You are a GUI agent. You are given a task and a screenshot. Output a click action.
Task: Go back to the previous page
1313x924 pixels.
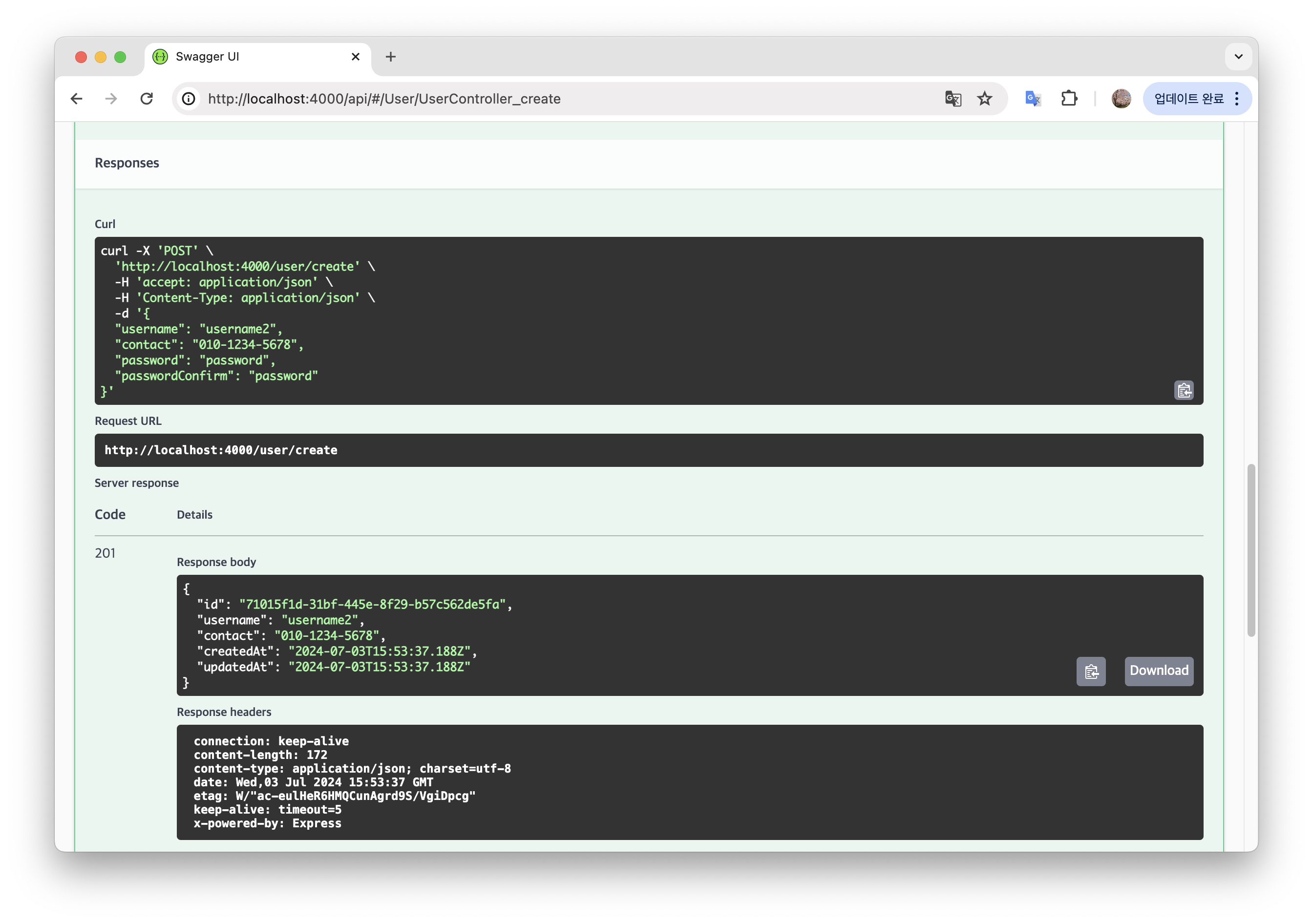point(76,99)
